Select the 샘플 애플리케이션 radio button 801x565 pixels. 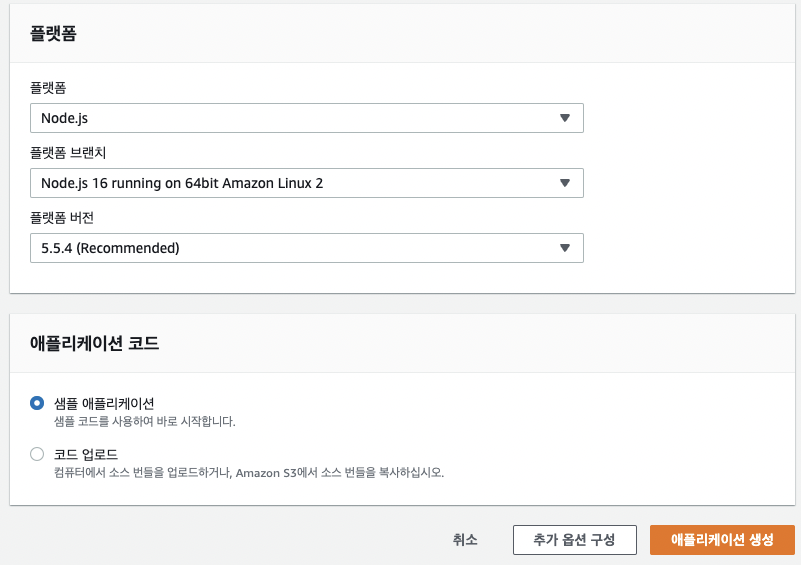[x=37, y=403]
